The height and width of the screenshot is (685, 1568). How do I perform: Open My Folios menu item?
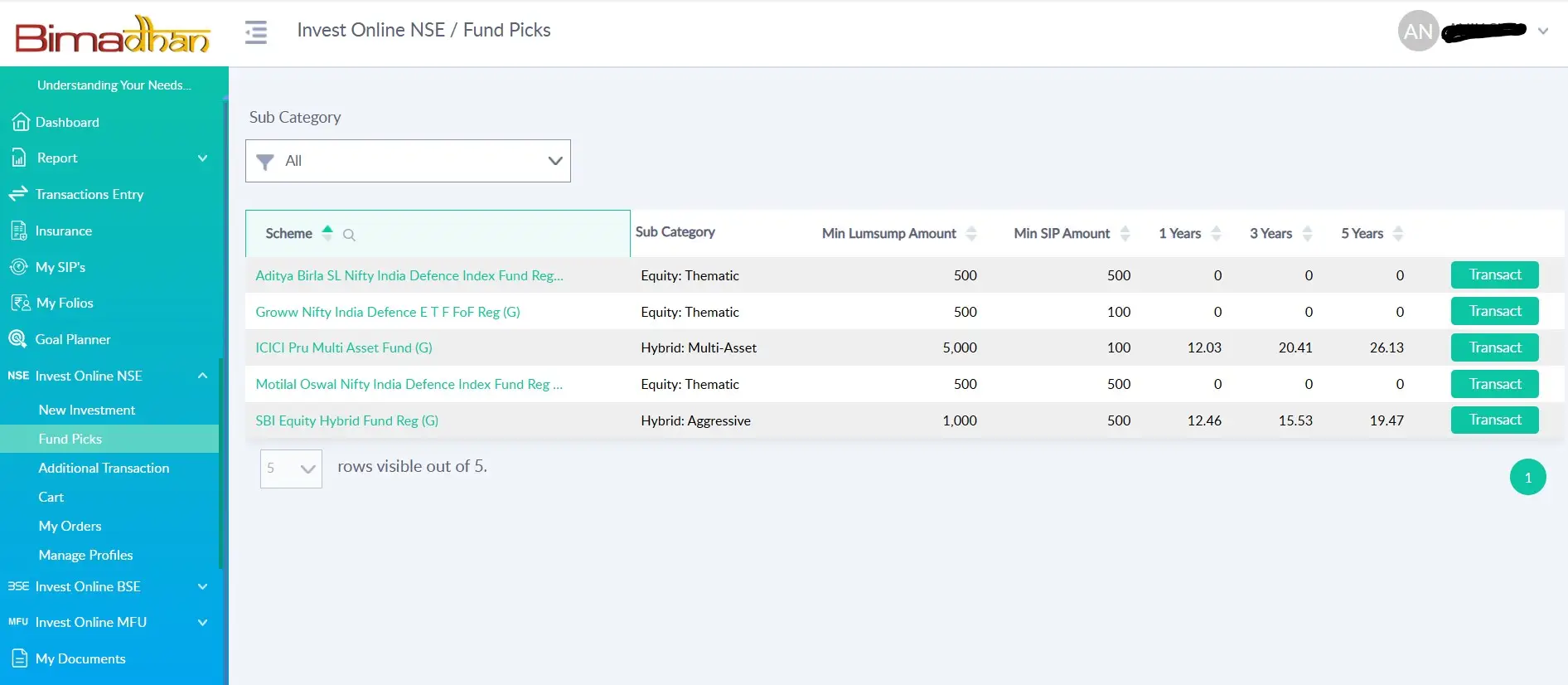65,303
